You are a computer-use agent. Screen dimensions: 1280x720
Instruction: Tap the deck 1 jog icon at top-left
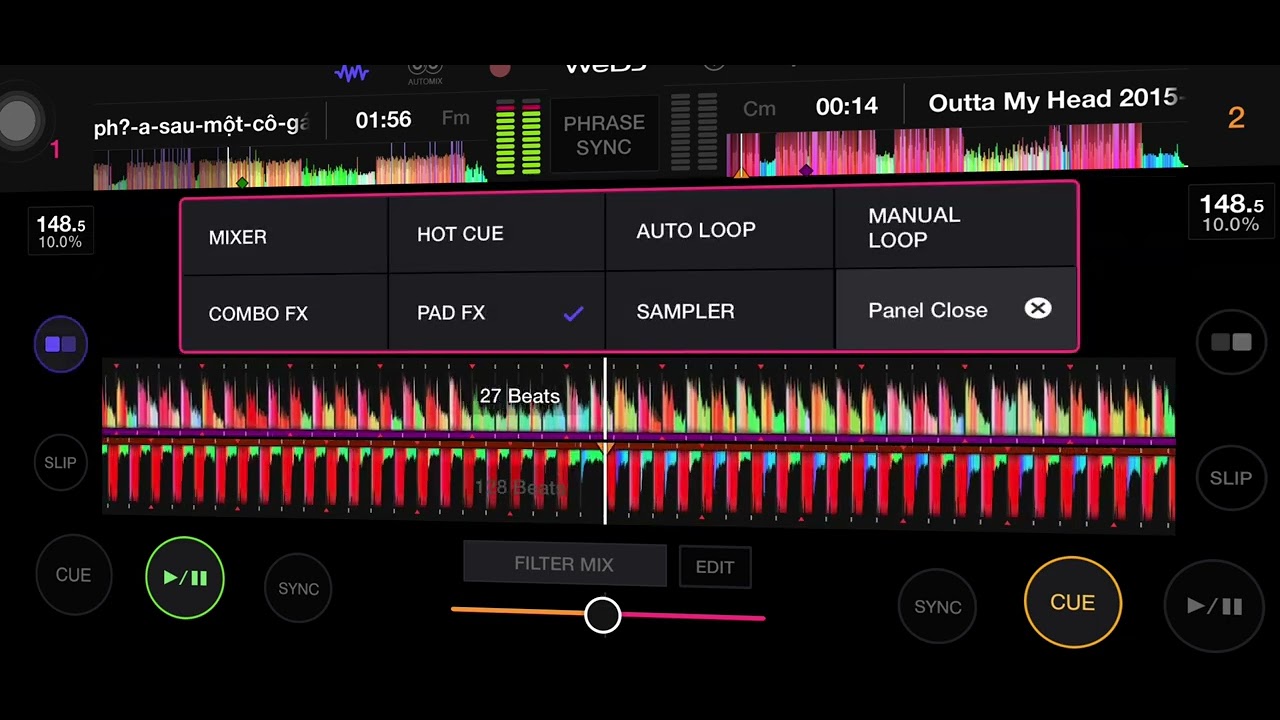(16, 120)
